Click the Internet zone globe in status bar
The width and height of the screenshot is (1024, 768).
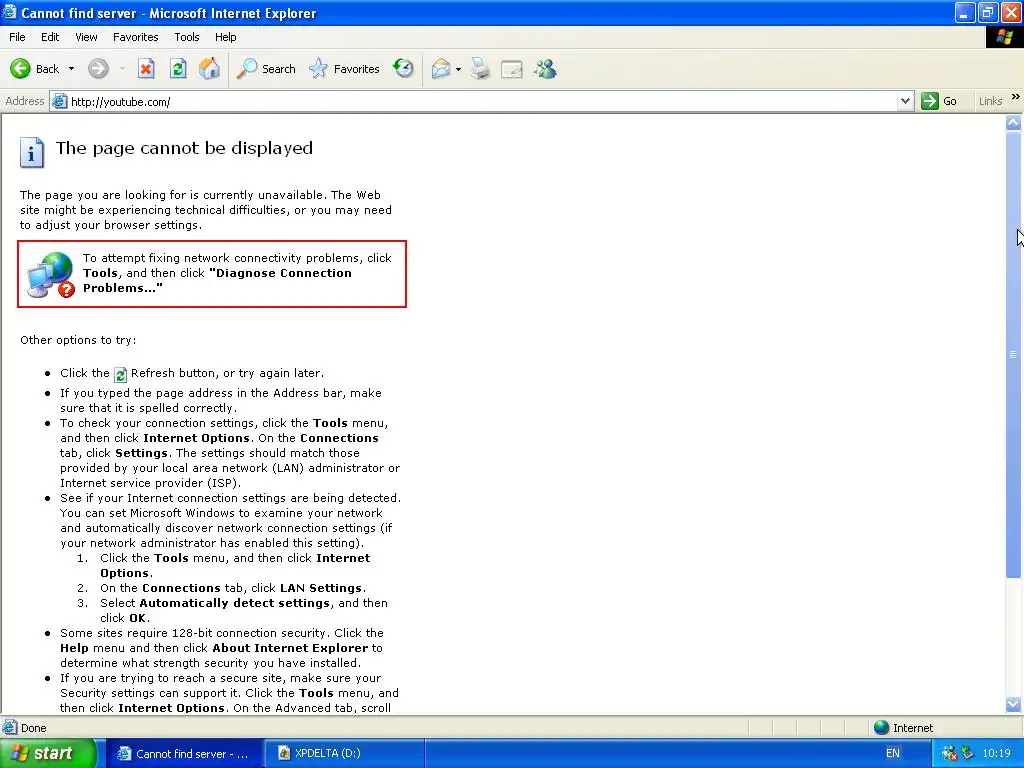882,728
